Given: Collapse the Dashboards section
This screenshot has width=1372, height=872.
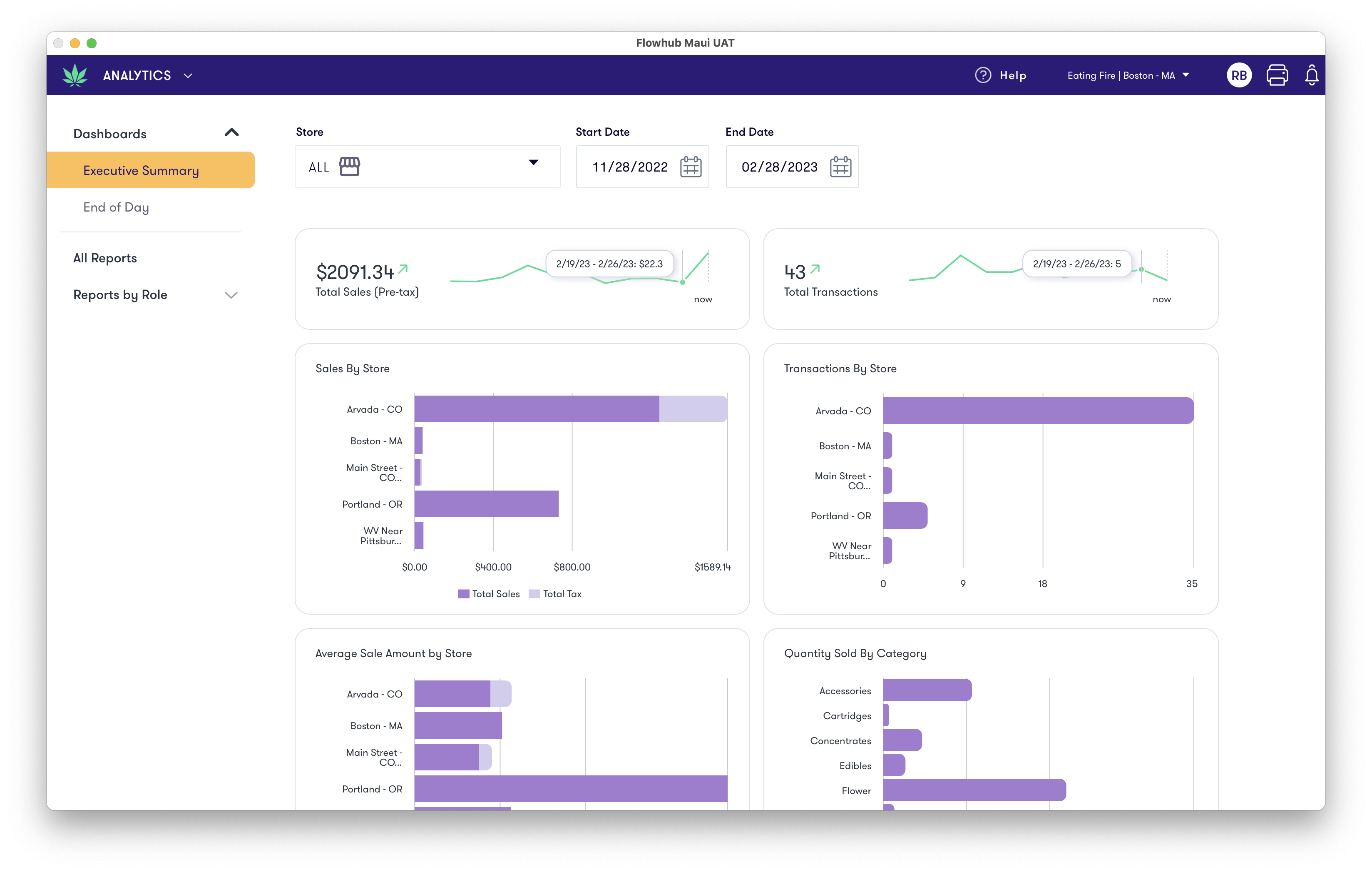Looking at the screenshot, I should (x=231, y=133).
